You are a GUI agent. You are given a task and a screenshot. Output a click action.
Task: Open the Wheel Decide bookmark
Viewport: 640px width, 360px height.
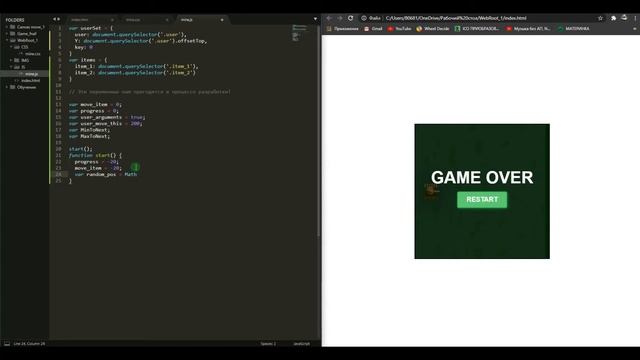click(x=433, y=29)
